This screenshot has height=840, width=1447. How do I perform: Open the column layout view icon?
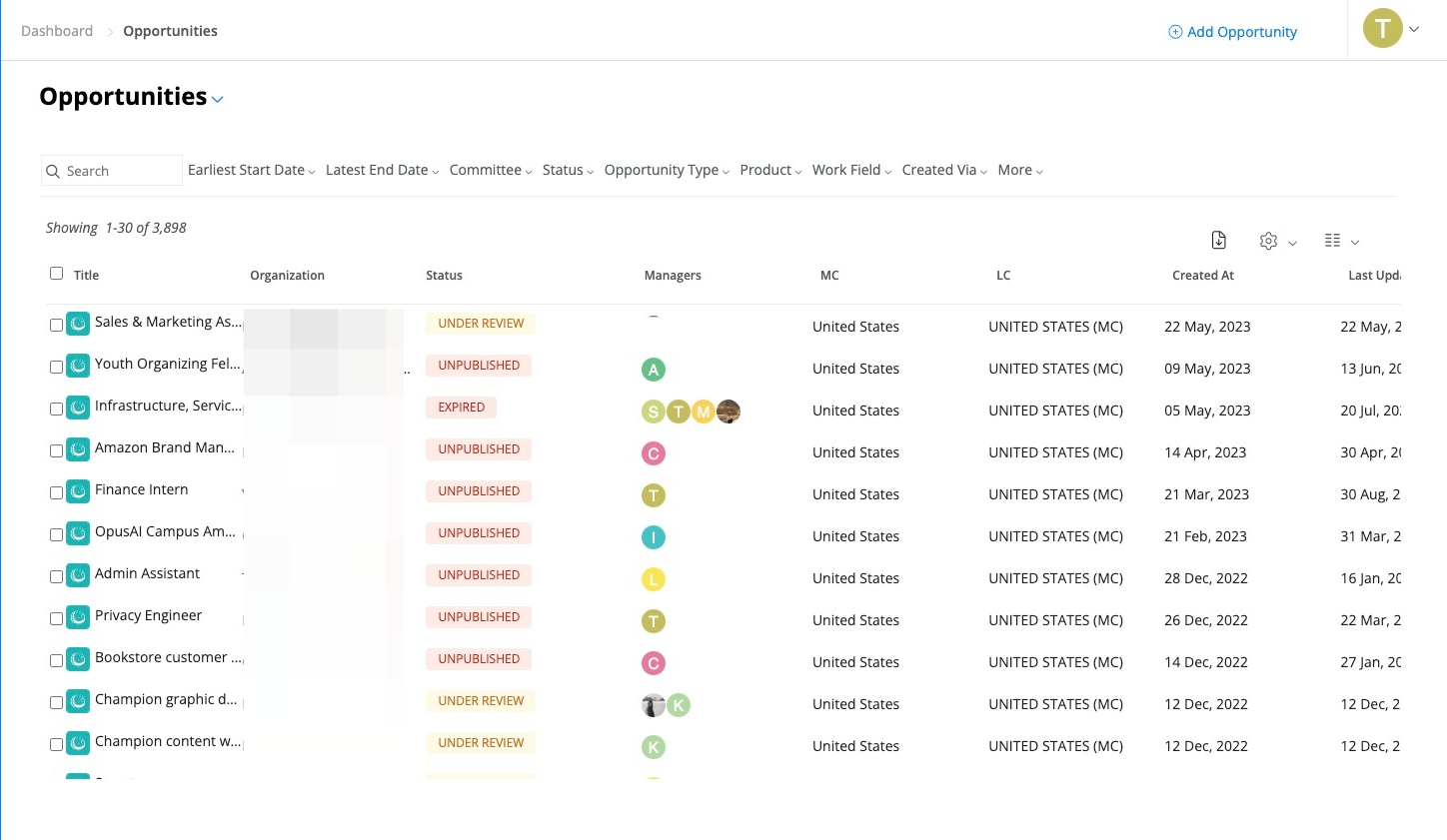click(x=1332, y=241)
